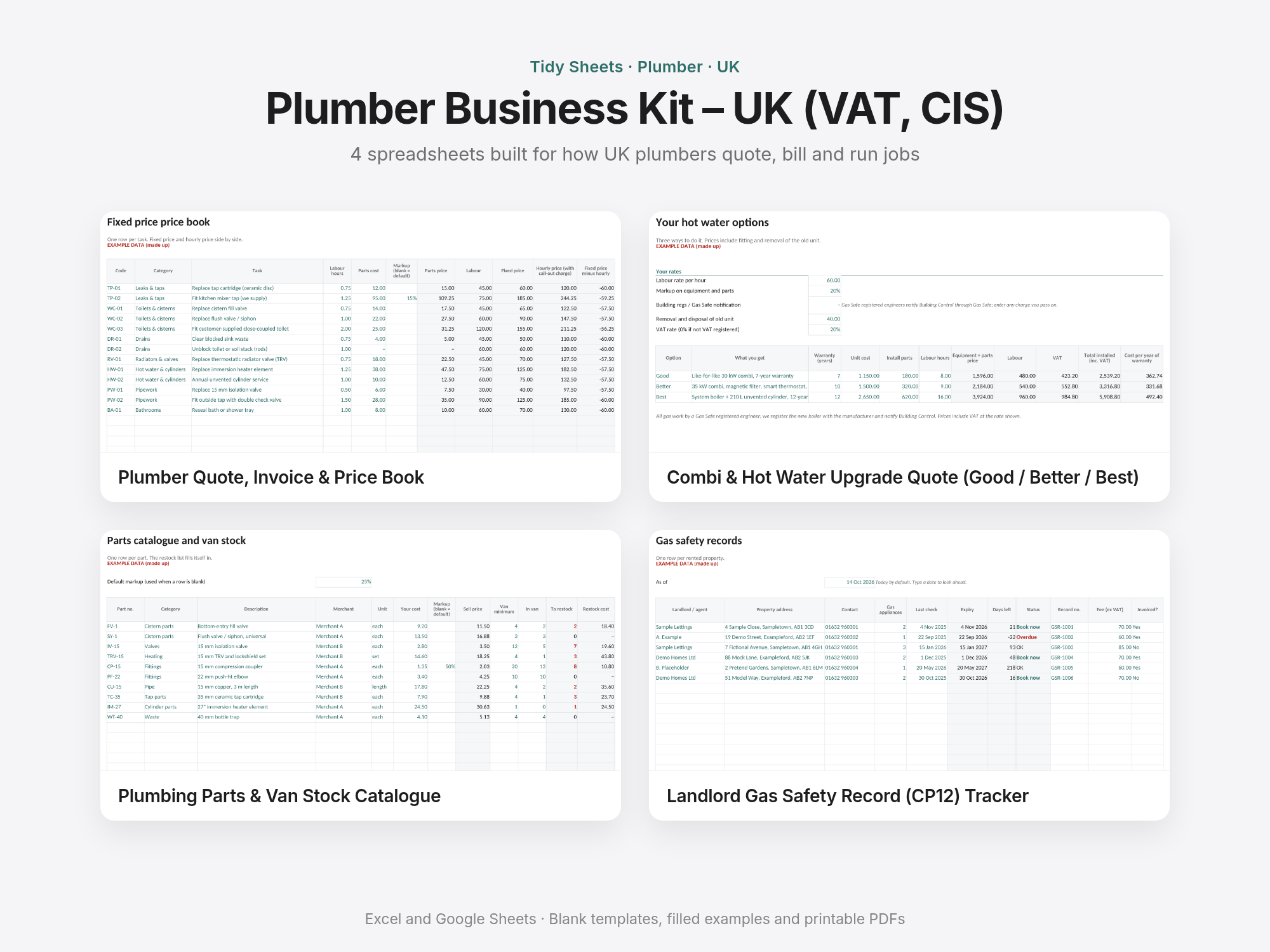
Task: Open the Your hot water options thumbnail
Action: pyautogui.click(x=909, y=332)
